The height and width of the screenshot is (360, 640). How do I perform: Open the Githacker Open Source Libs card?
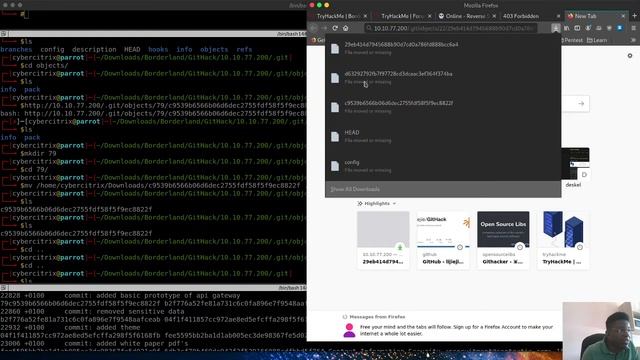503,240
